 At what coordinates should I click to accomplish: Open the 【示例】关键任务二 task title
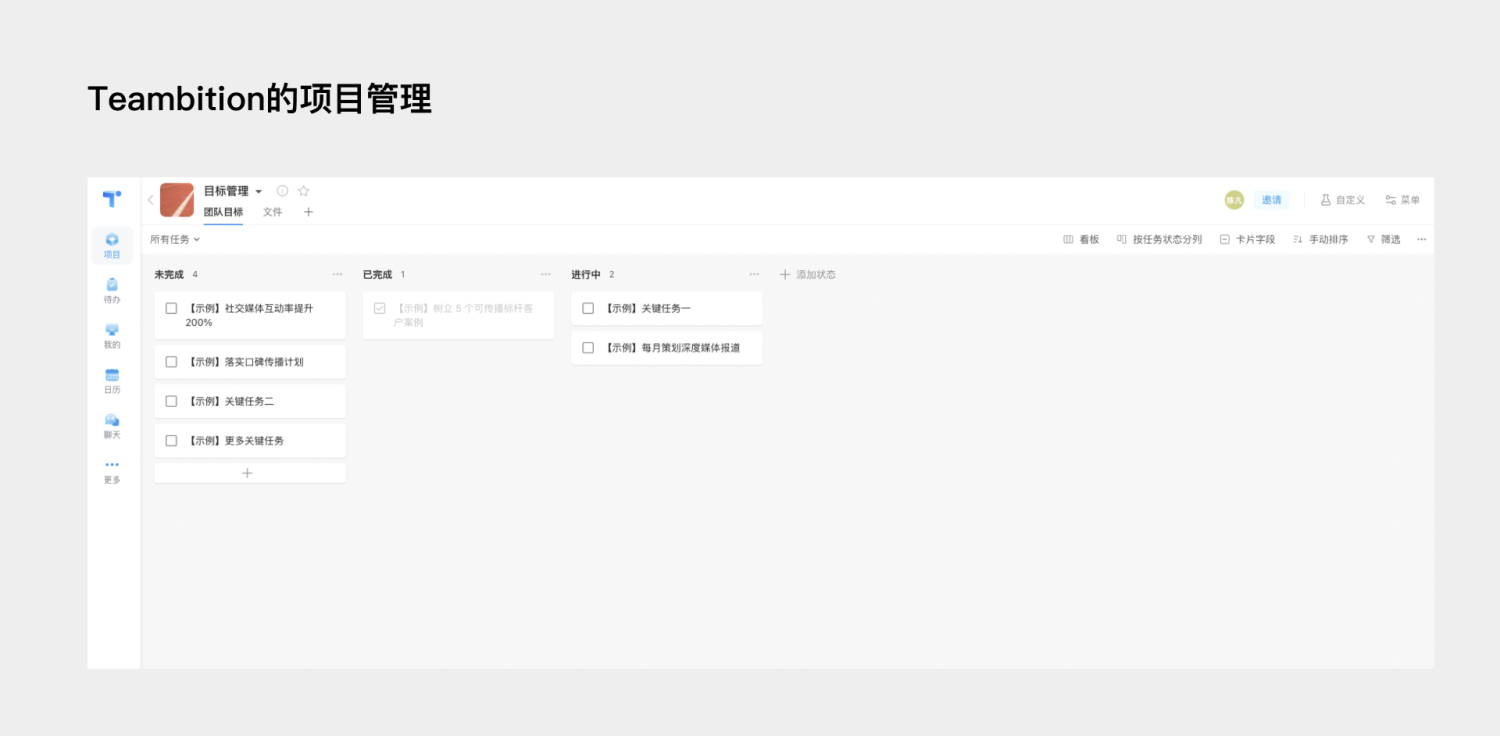point(229,401)
